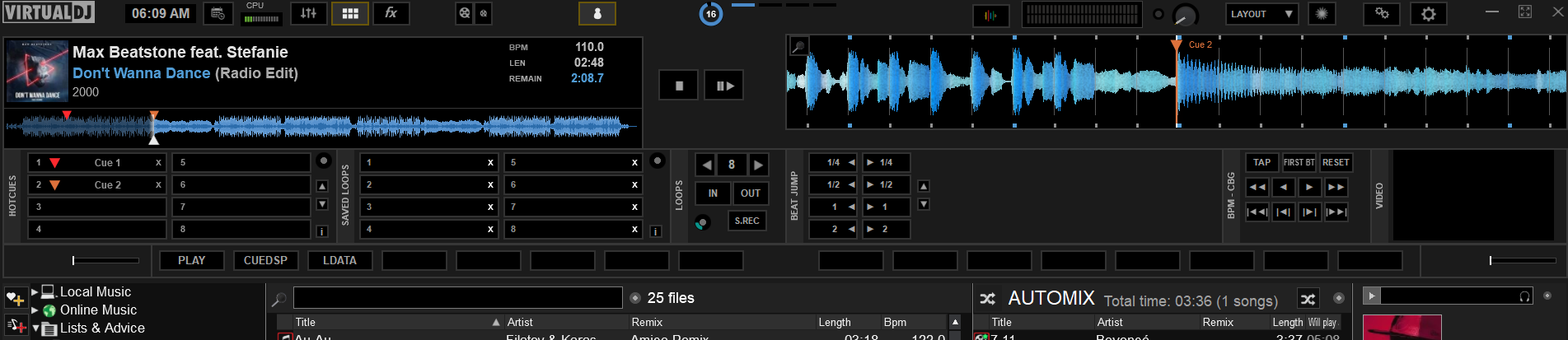Select empty hotcue slot 3
The width and height of the screenshot is (1568, 340).
click(x=97, y=207)
